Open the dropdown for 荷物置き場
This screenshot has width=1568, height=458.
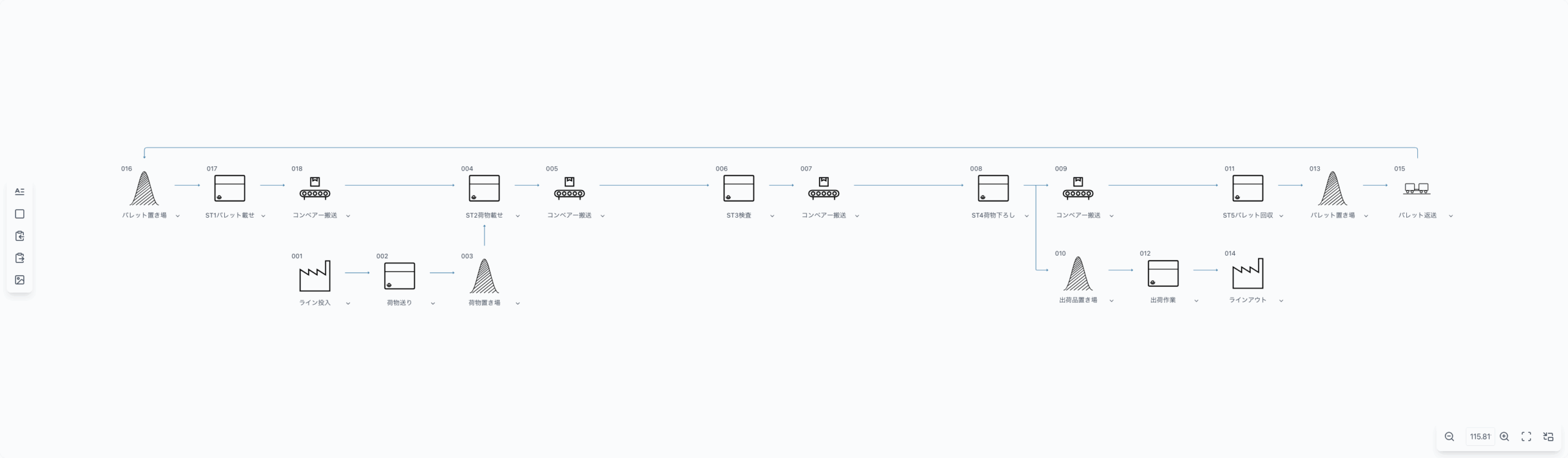coord(518,303)
